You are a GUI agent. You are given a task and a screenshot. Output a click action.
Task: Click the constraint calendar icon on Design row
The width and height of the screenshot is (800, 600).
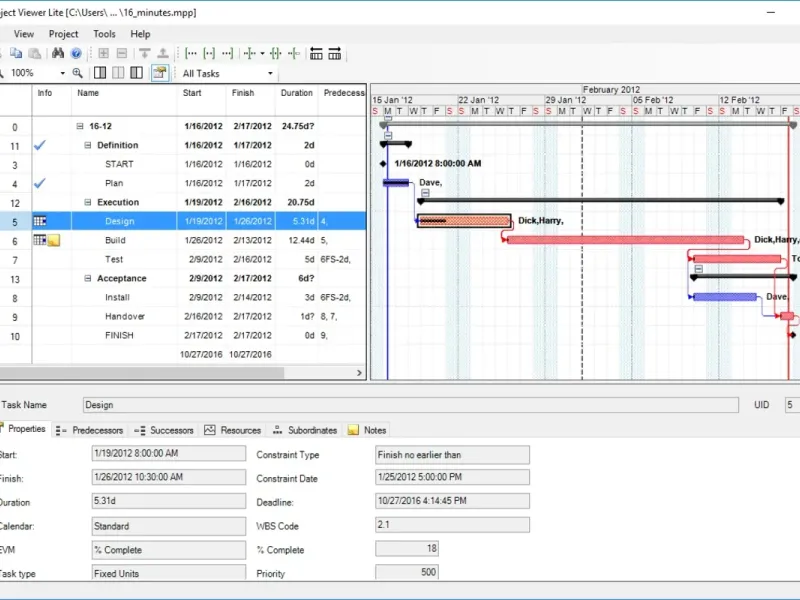point(40,221)
